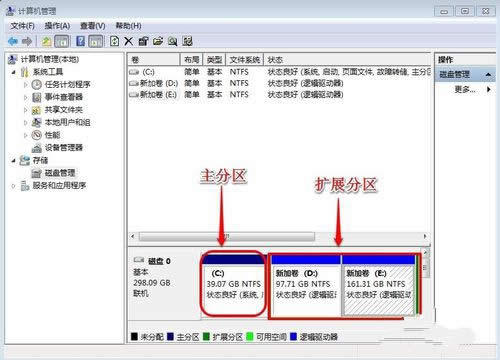Image resolution: width=500 pixels, height=360 pixels.
Task: Click the volume list scrollbar right arrow
Action: [x=425, y=237]
